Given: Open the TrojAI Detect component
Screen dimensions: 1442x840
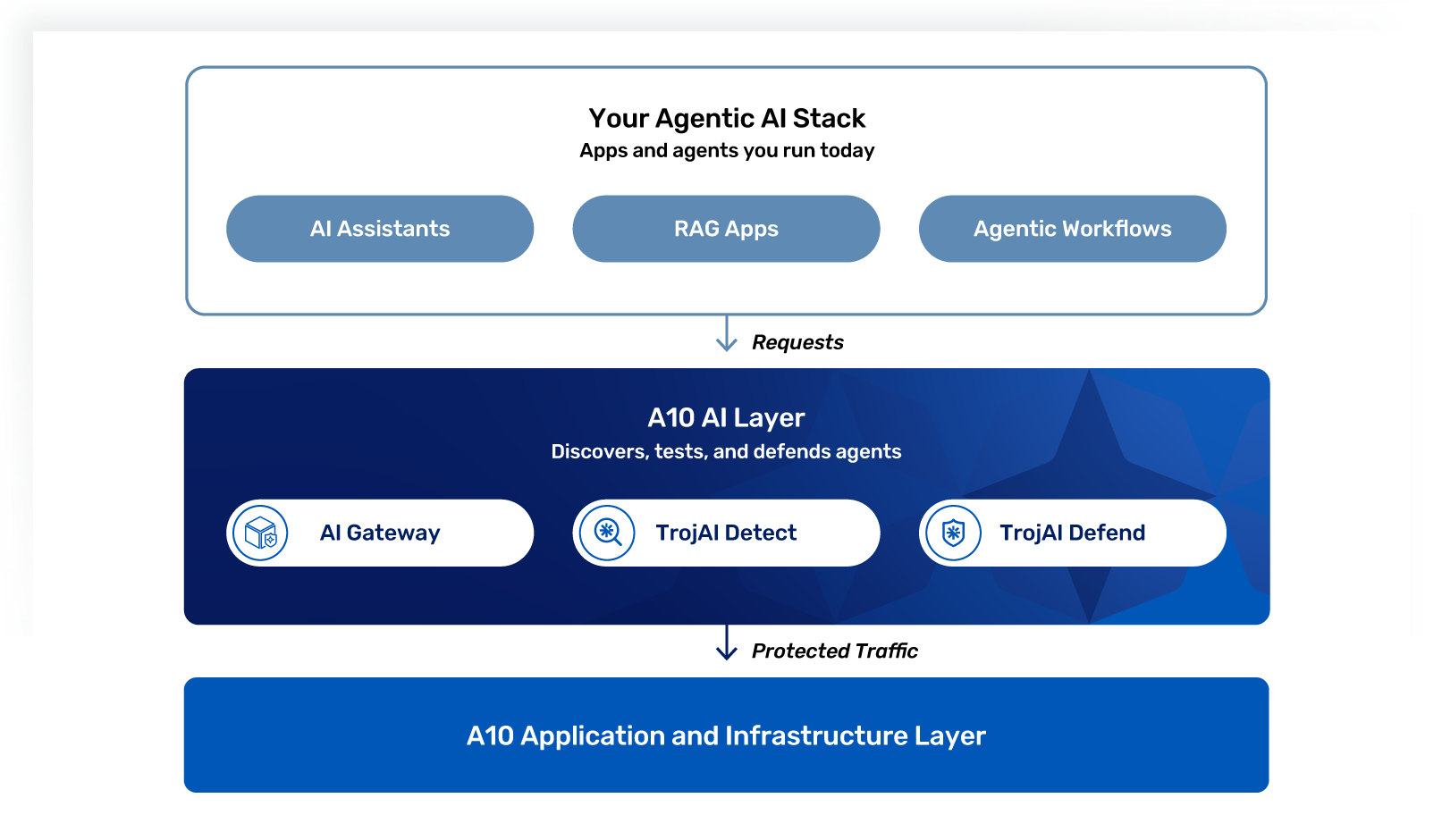Looking at the screenshot, I should click(x=726, y=533).
